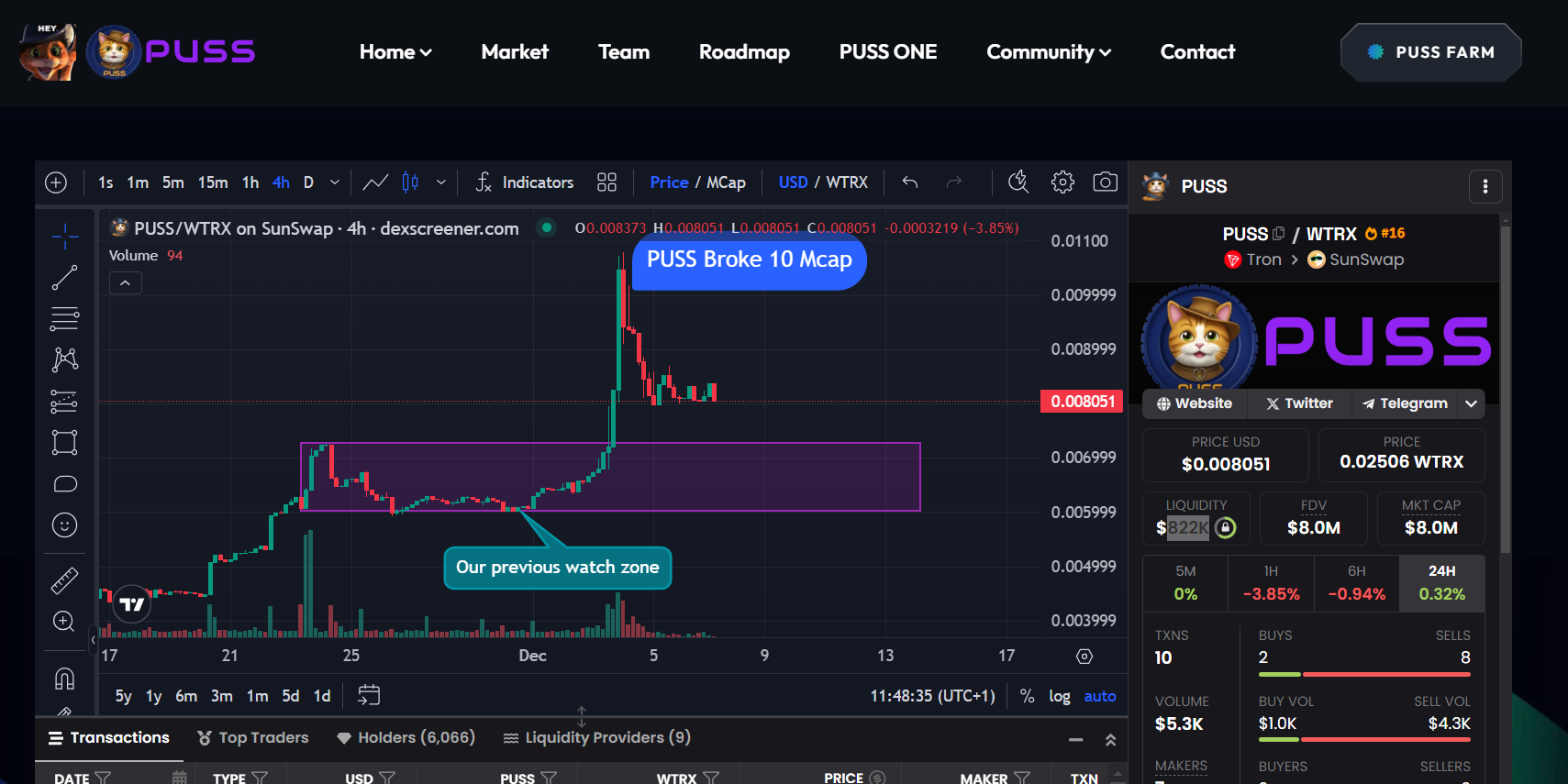
Task: Open the go-to-date calendar icon
Action: point(369,695)
